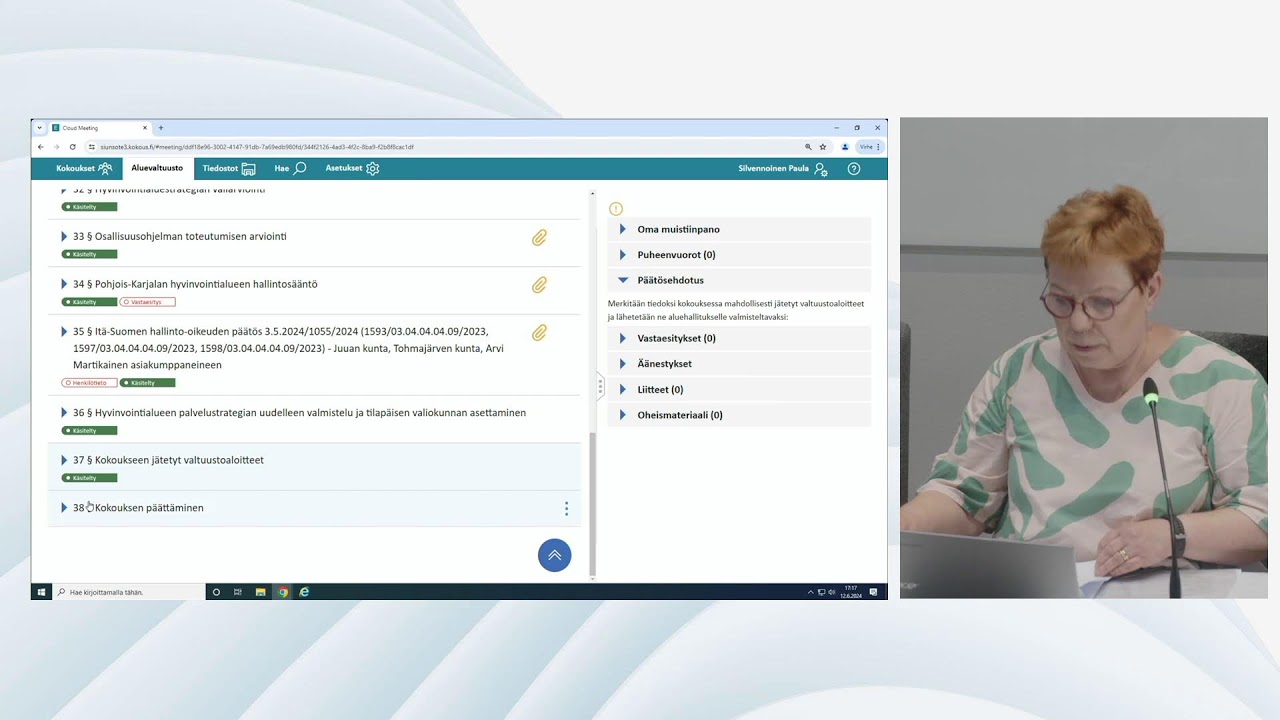This screenshot has height=720, width=1280.
Task: Click the Vastaesitys tag on item 34
Action: pyautogui.click(x=147, y=302)
